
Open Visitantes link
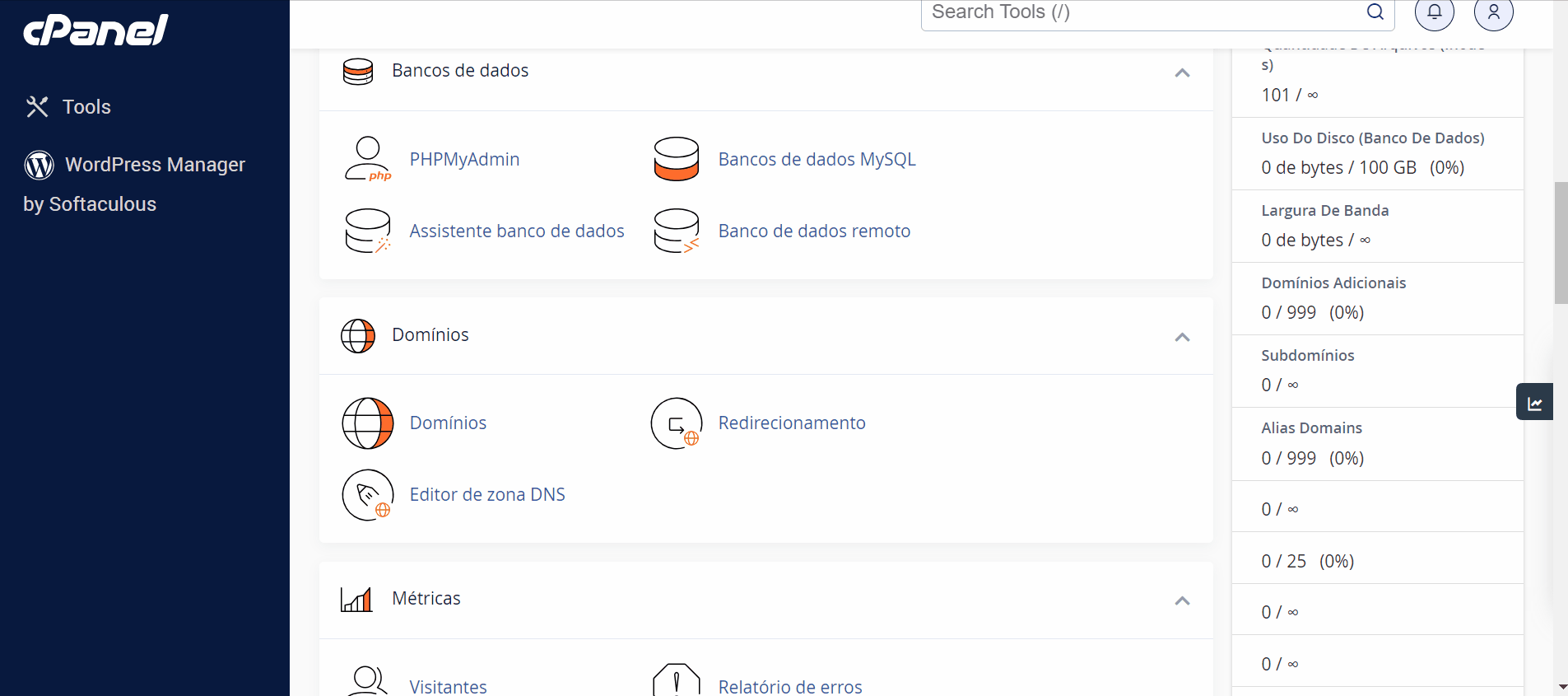point(449,686)
